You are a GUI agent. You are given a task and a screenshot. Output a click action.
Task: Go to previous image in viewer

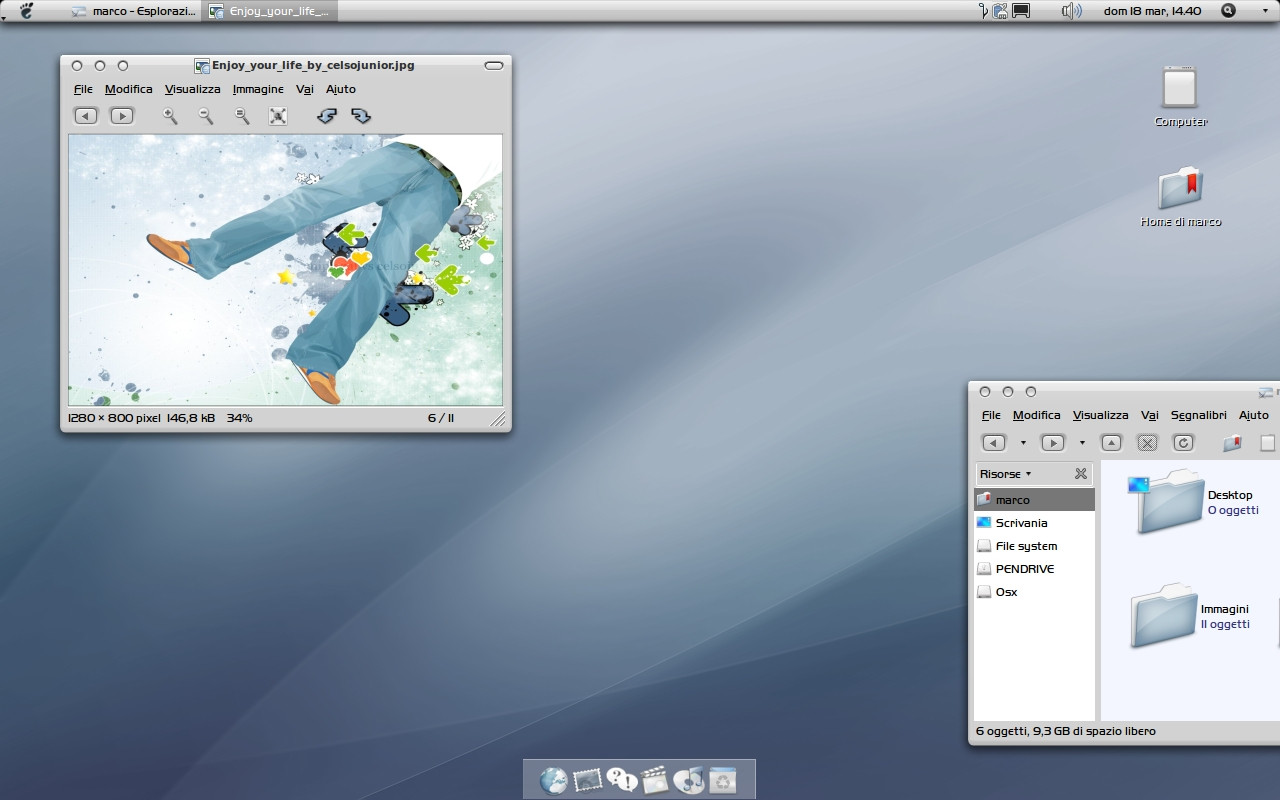(86, 116)
